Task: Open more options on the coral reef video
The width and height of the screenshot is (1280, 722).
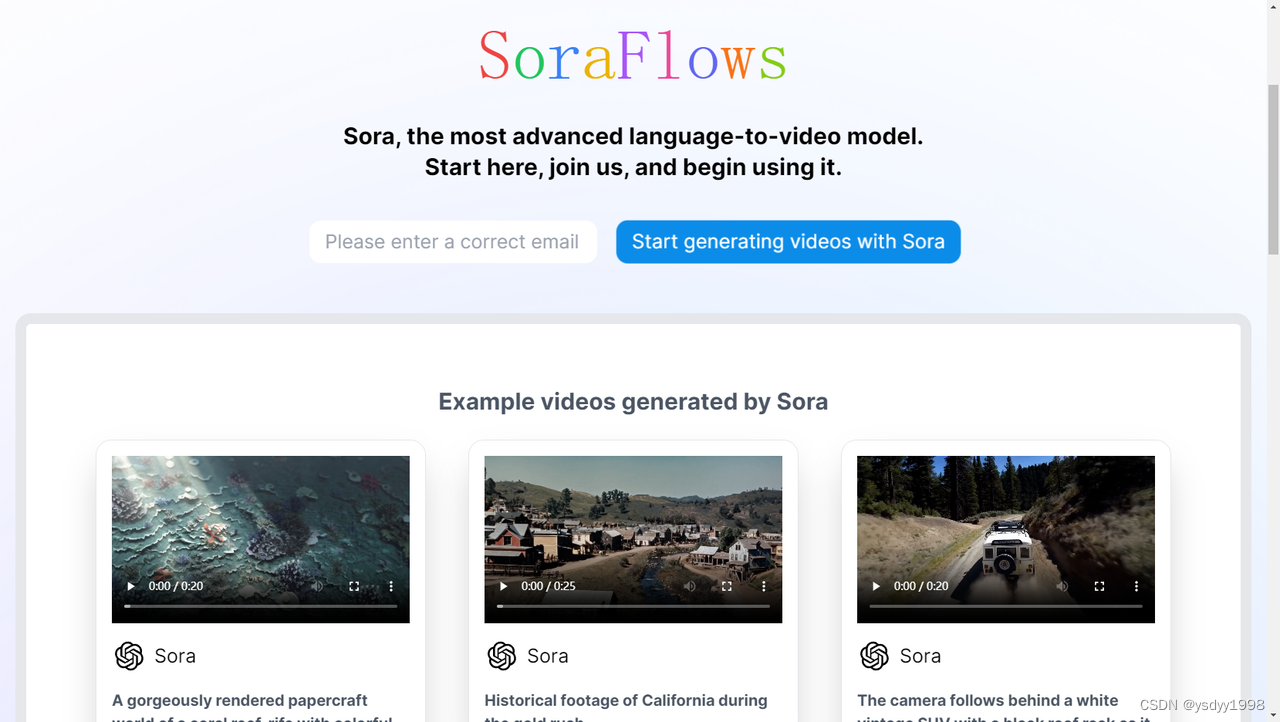Action: click(x=391, y=586)
